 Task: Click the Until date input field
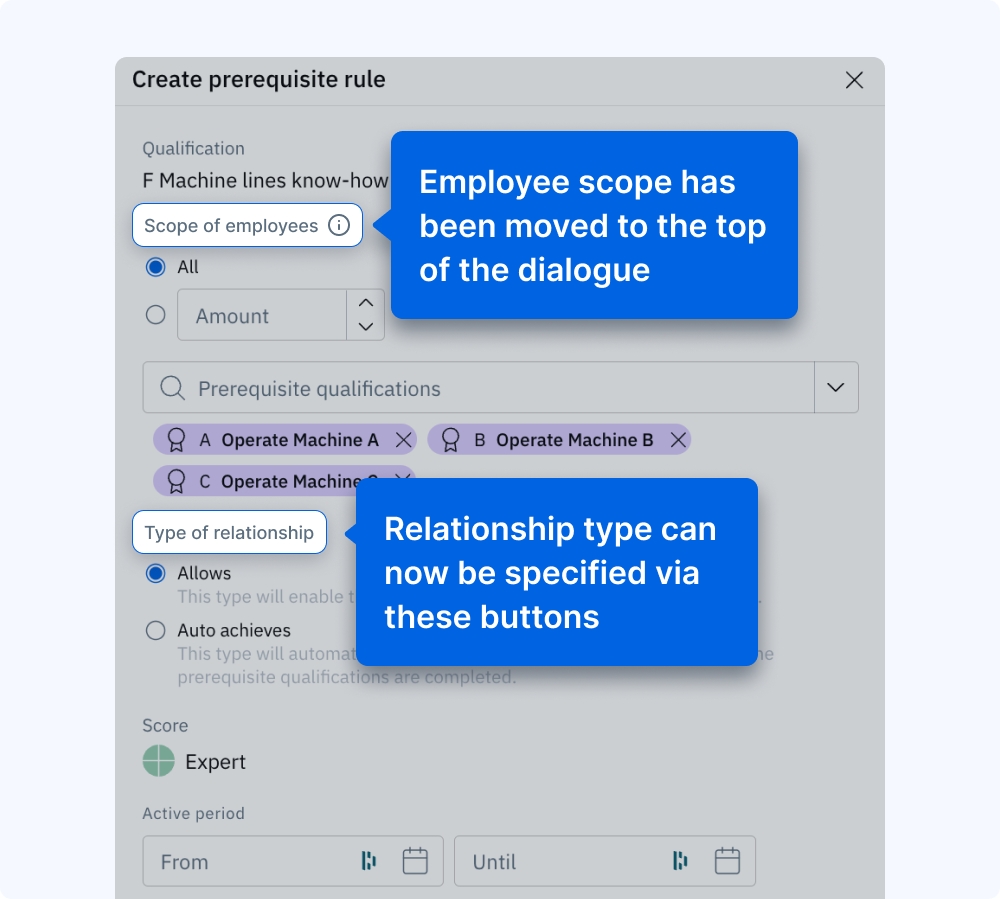(560, 861)
